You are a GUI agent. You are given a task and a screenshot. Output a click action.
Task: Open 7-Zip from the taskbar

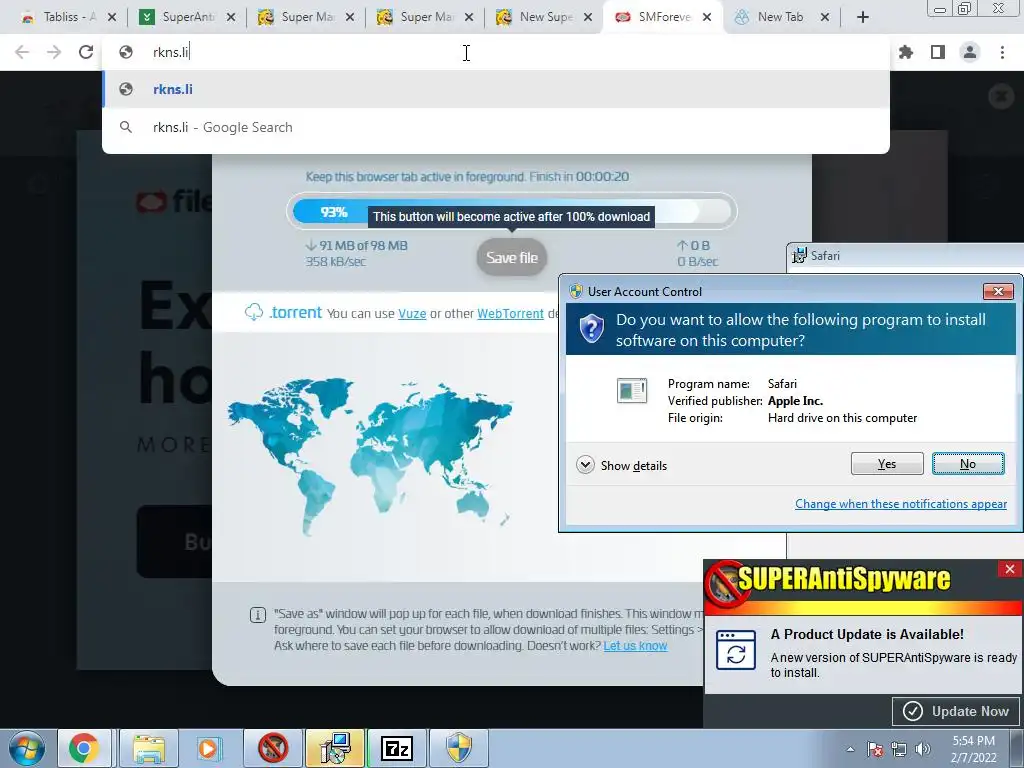point(396,748)
